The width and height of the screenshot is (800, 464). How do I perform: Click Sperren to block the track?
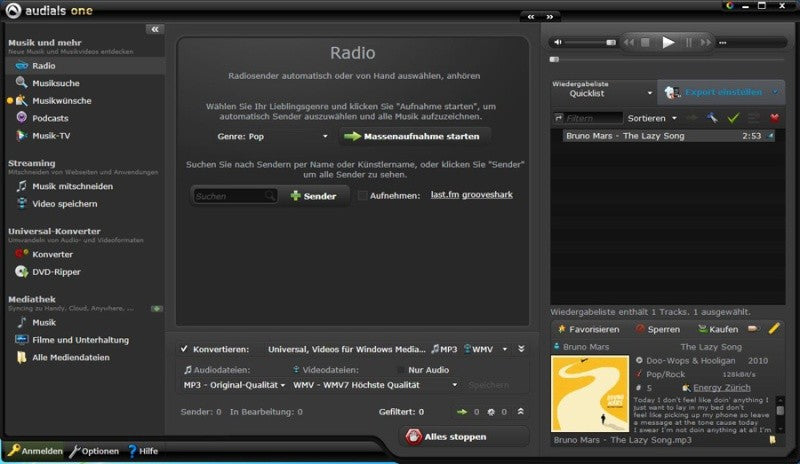[658, 329]
